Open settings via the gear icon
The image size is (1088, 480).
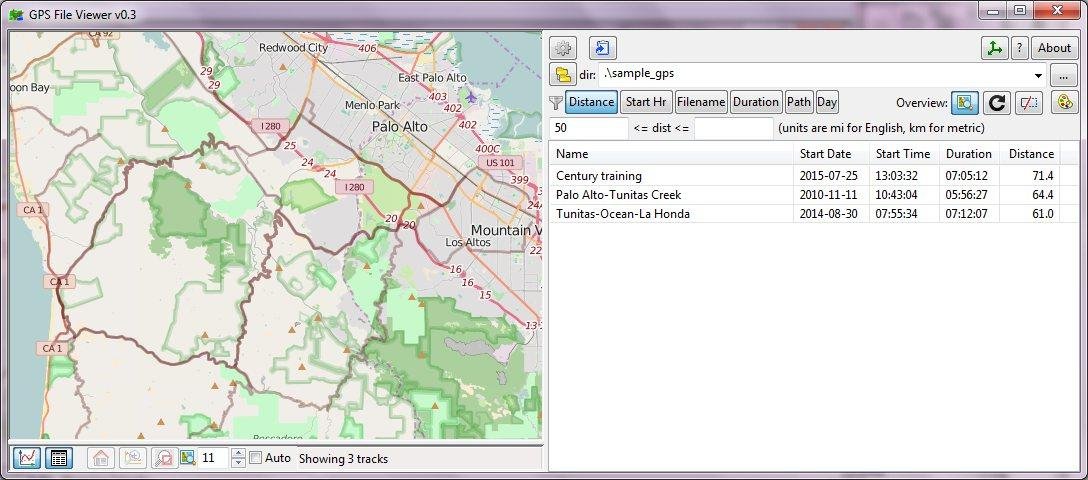[x=563, y=49]
